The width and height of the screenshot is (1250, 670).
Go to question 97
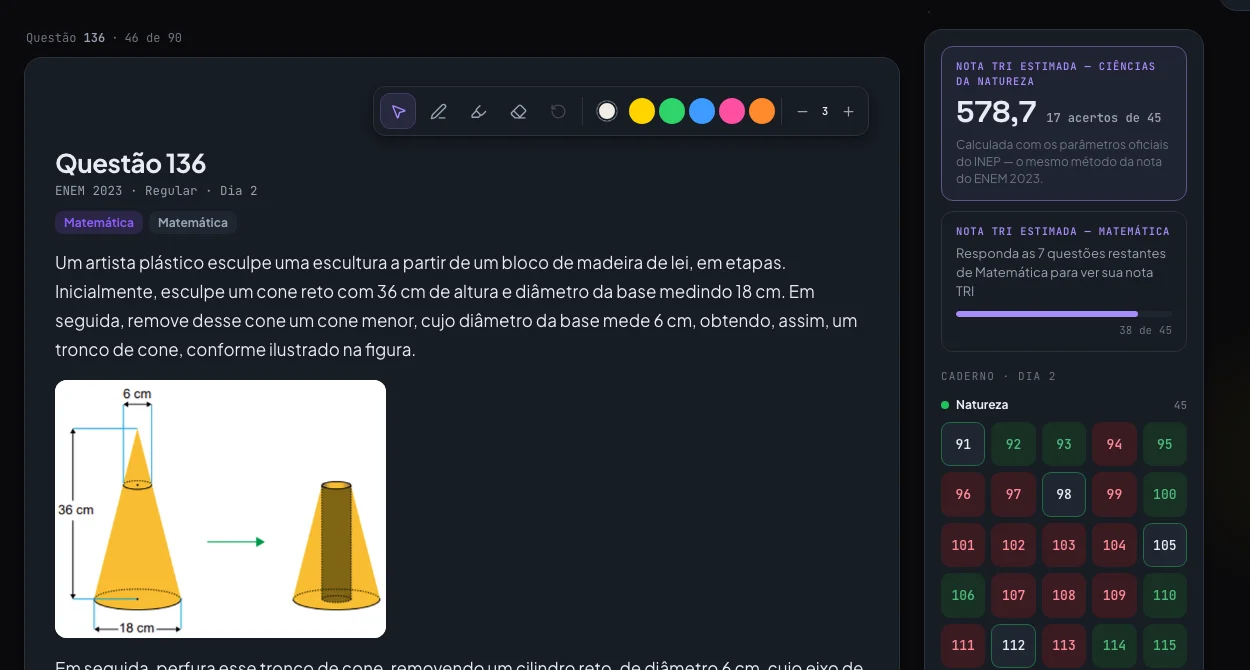tap(1013, 494)
